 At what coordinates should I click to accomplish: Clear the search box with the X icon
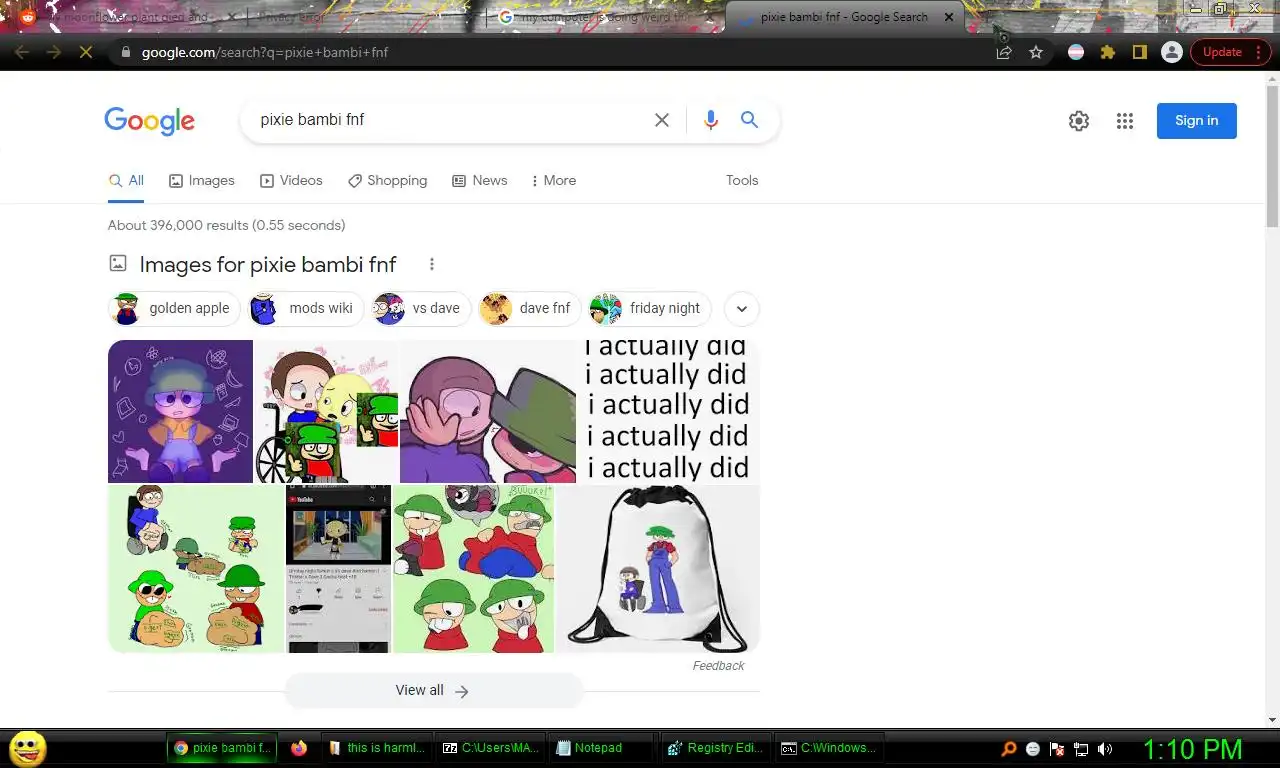tap(662, 120)
